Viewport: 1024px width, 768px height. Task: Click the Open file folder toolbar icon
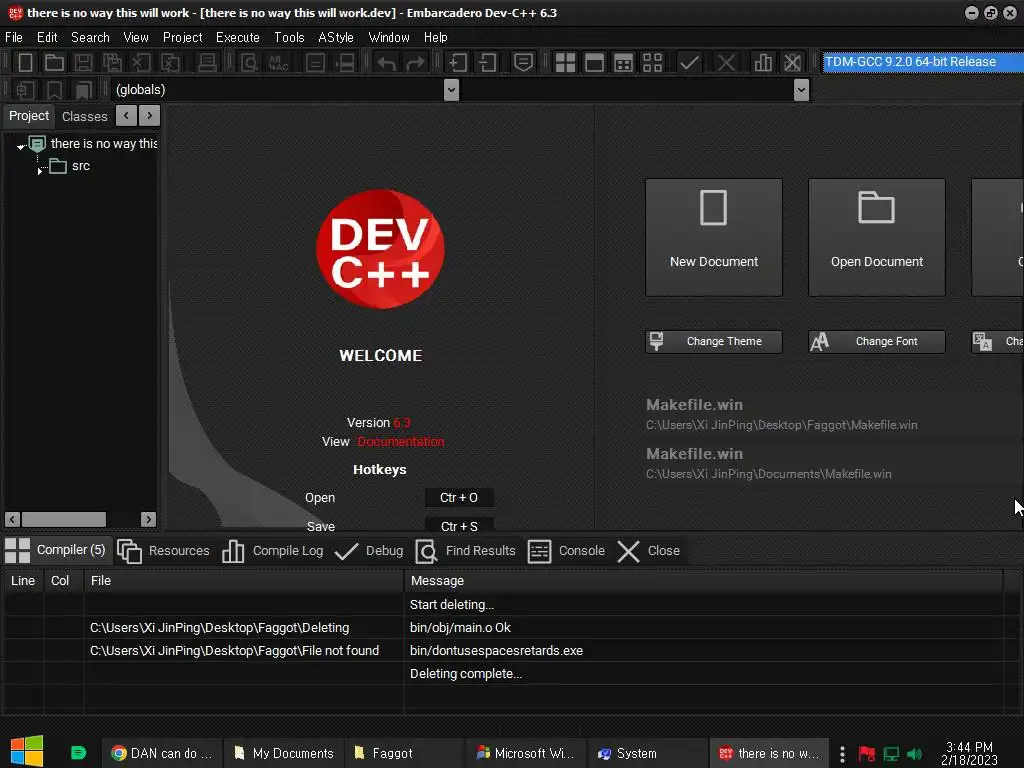point(54,63)
